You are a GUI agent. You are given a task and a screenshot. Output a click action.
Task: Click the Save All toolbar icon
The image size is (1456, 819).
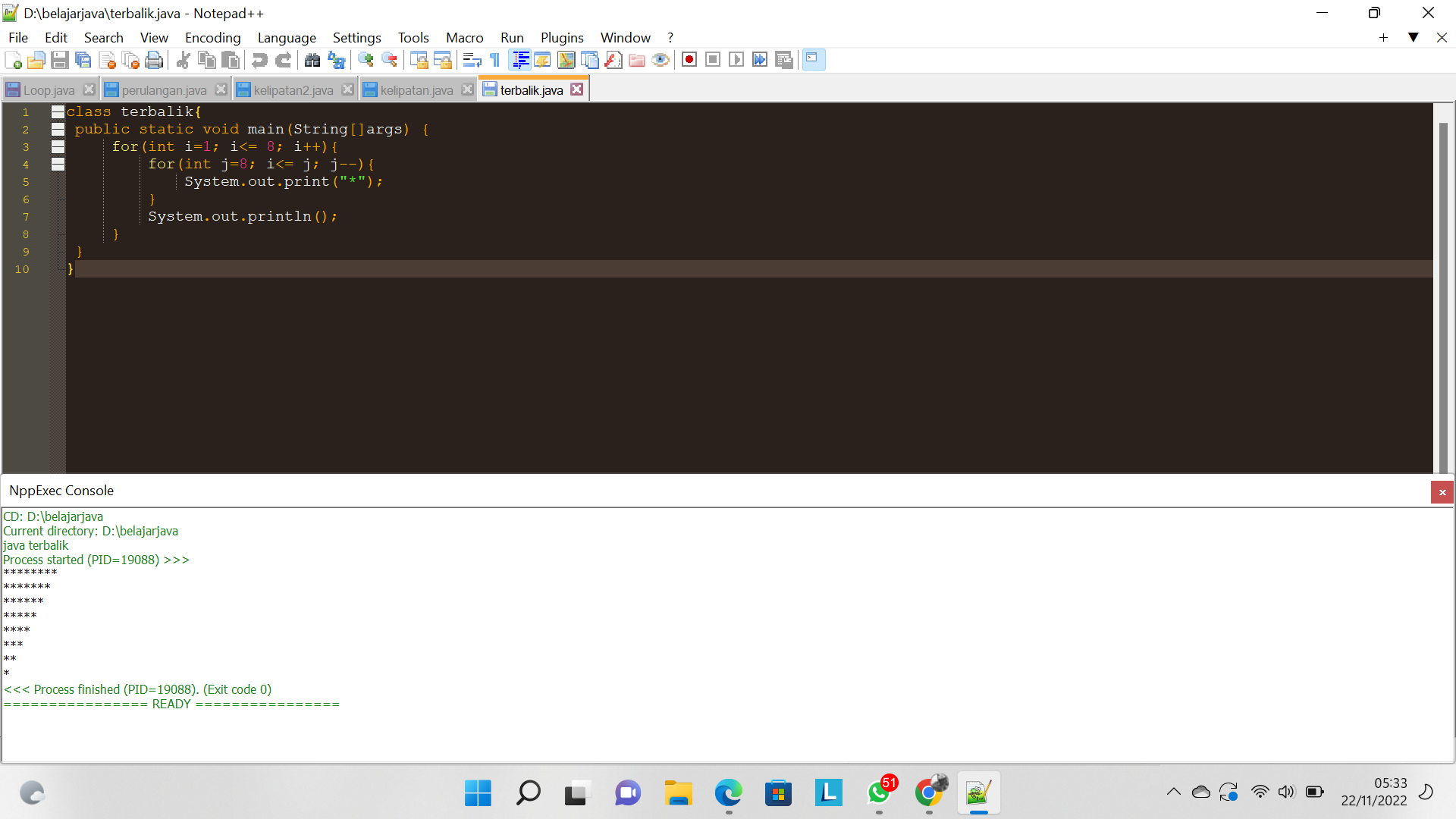click(x=83, y=60)
